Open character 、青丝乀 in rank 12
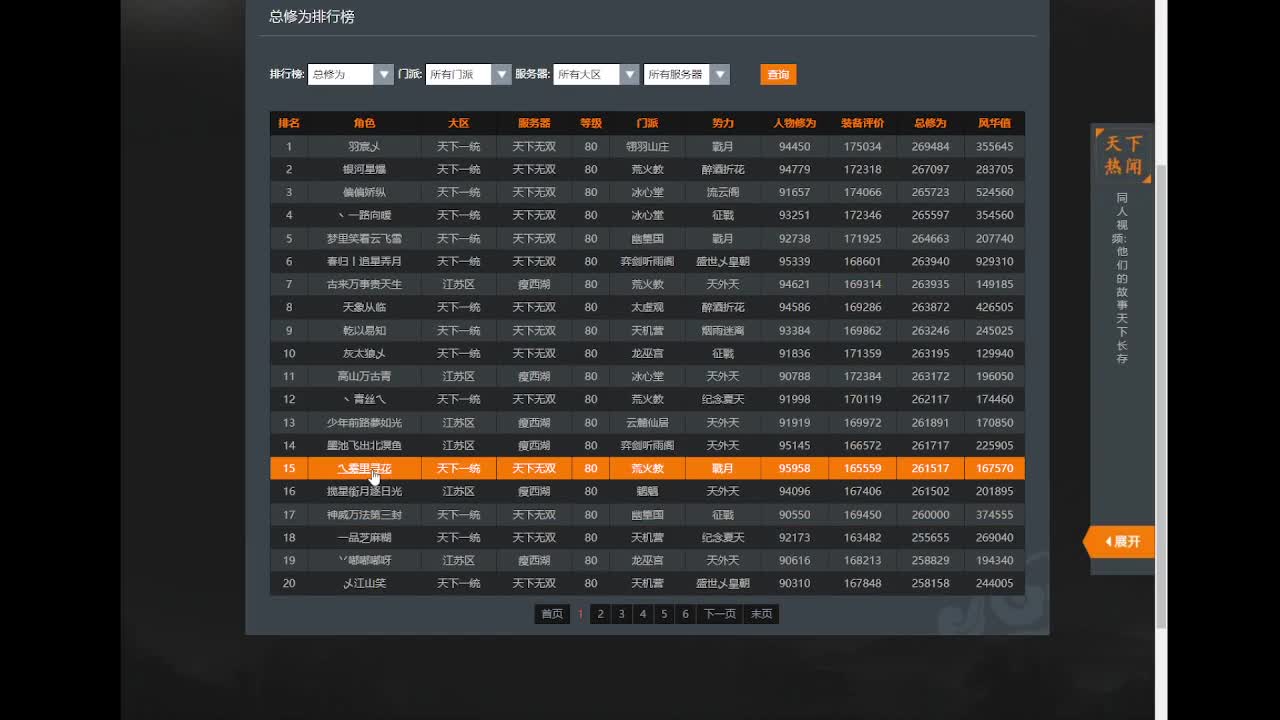 pyautogui.click(x=364, y=399)
